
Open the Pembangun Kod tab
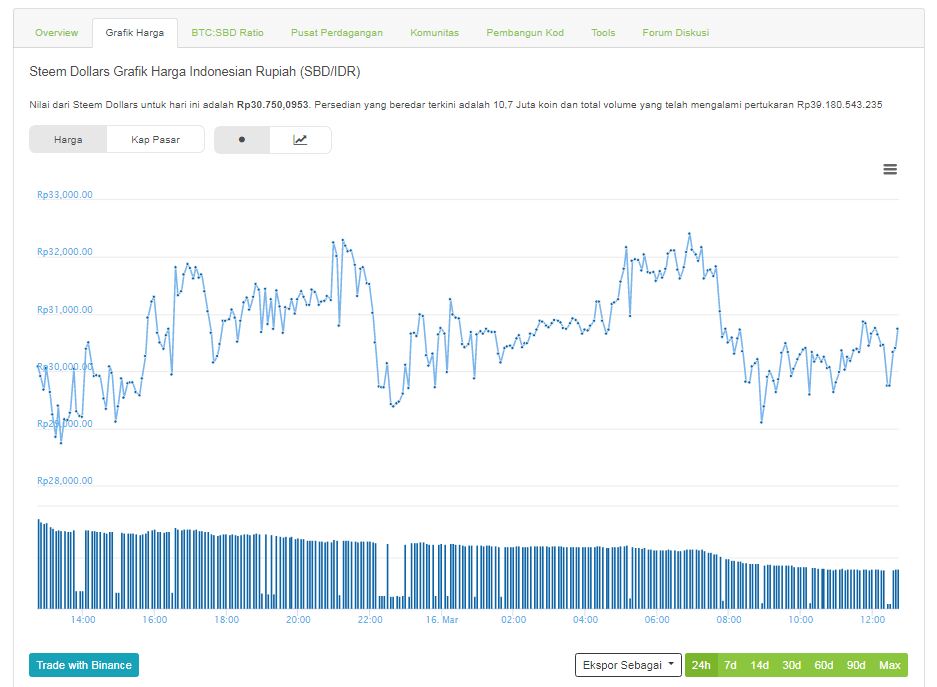tap(525, 33)
